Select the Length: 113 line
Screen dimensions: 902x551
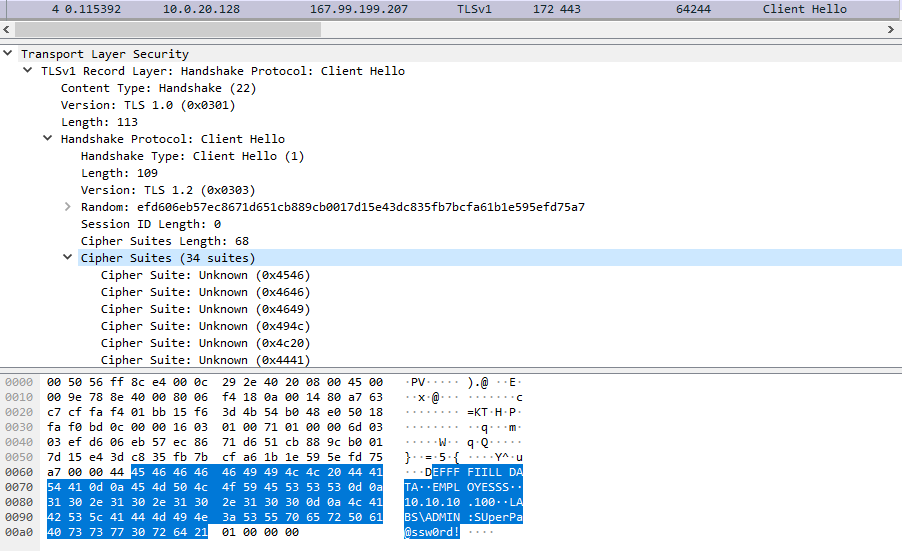100,122
